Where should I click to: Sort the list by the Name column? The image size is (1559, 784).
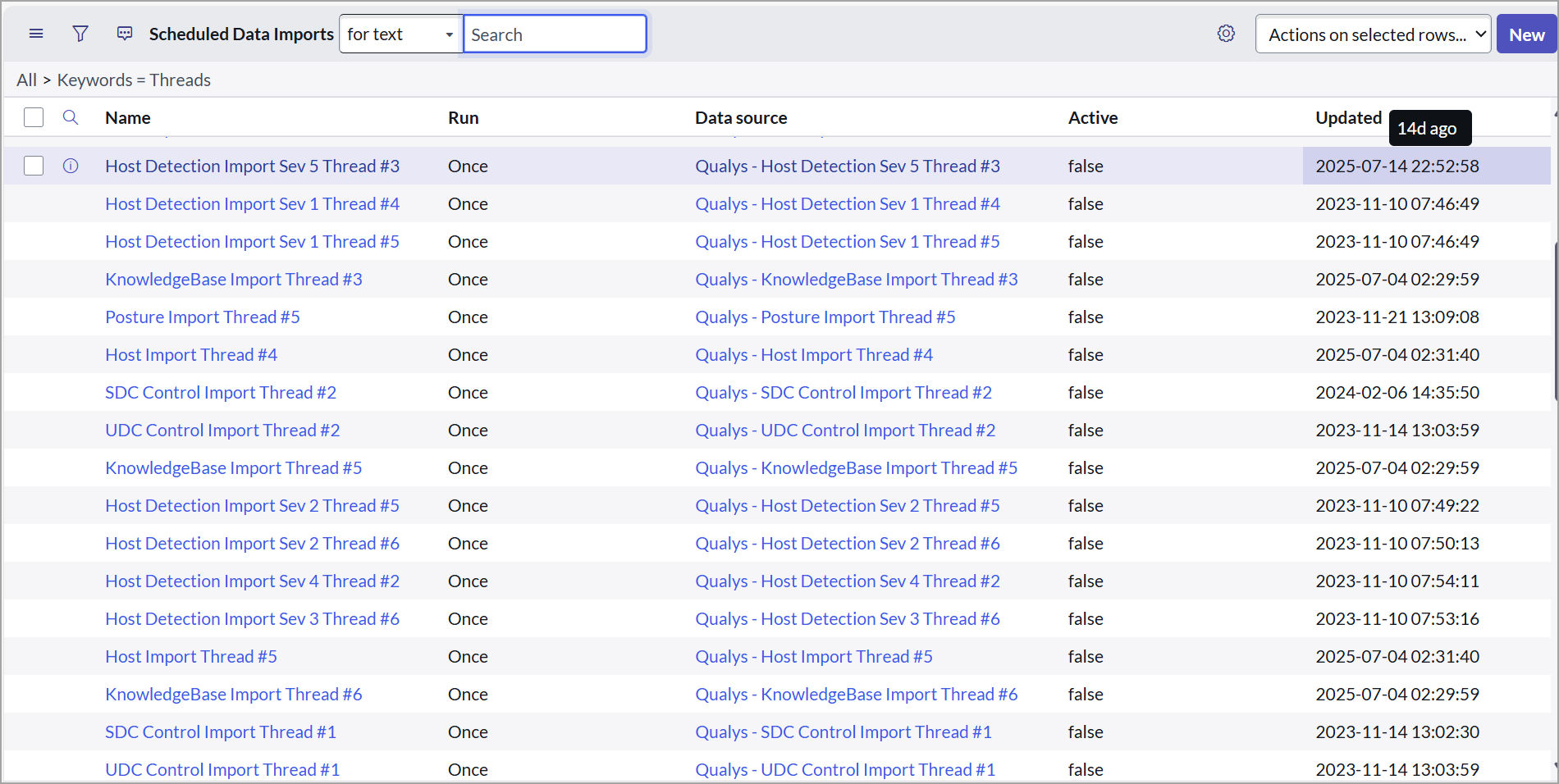coord(128,117)
